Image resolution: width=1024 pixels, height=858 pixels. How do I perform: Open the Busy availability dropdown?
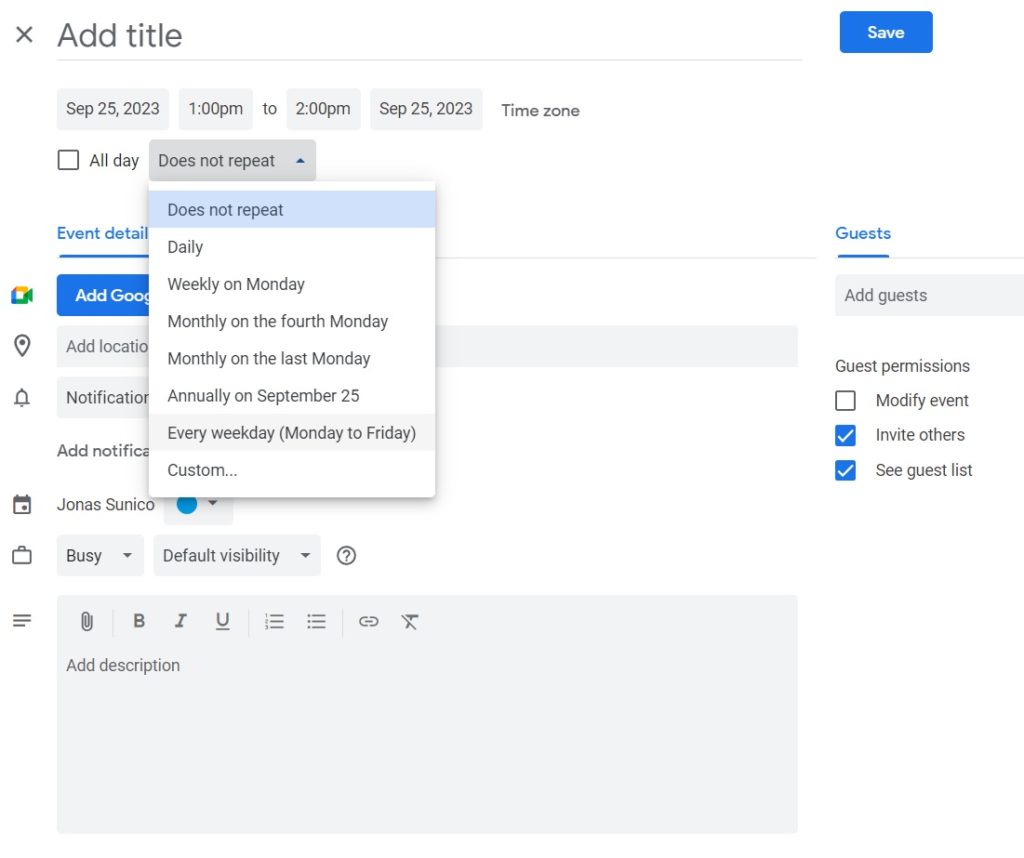(99, 555)
